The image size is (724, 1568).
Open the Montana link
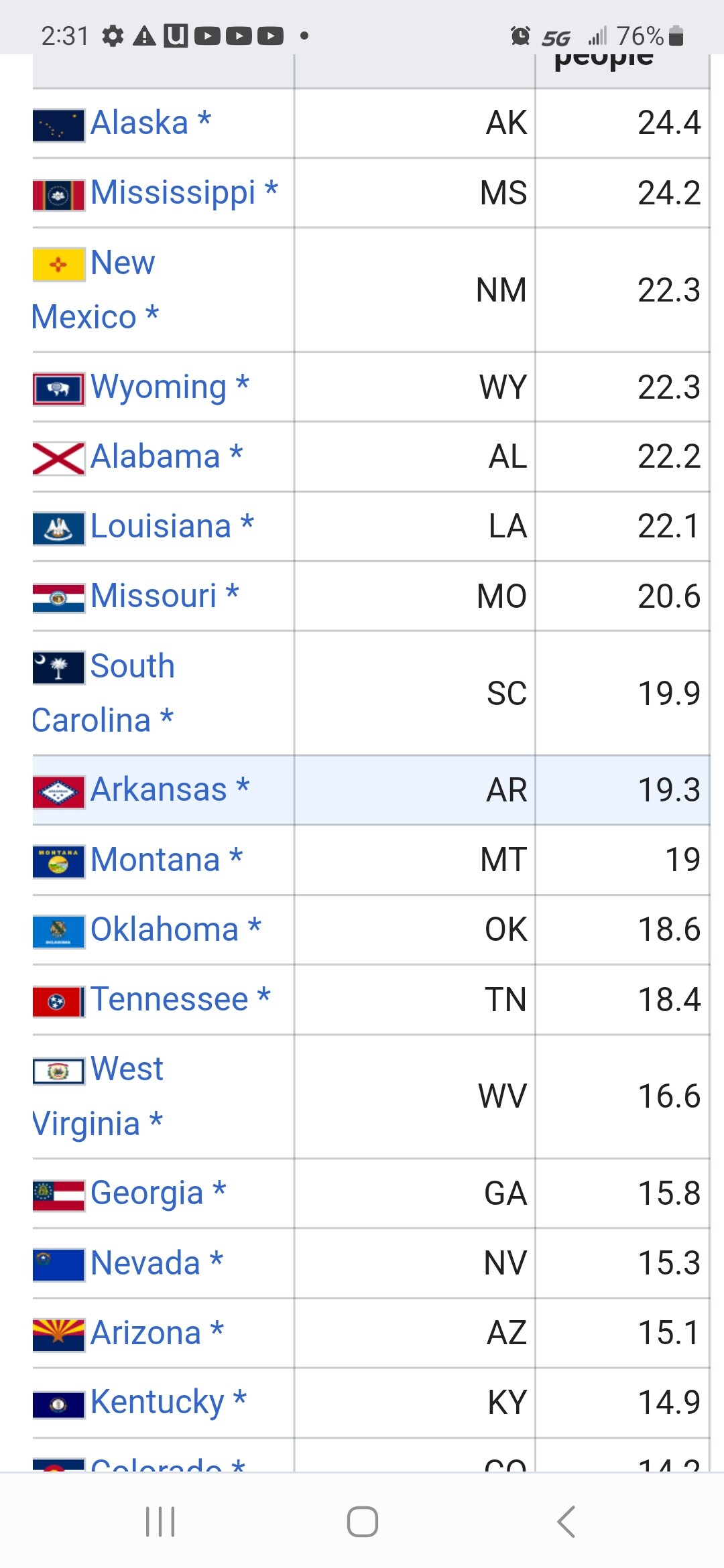pos(156,860)
